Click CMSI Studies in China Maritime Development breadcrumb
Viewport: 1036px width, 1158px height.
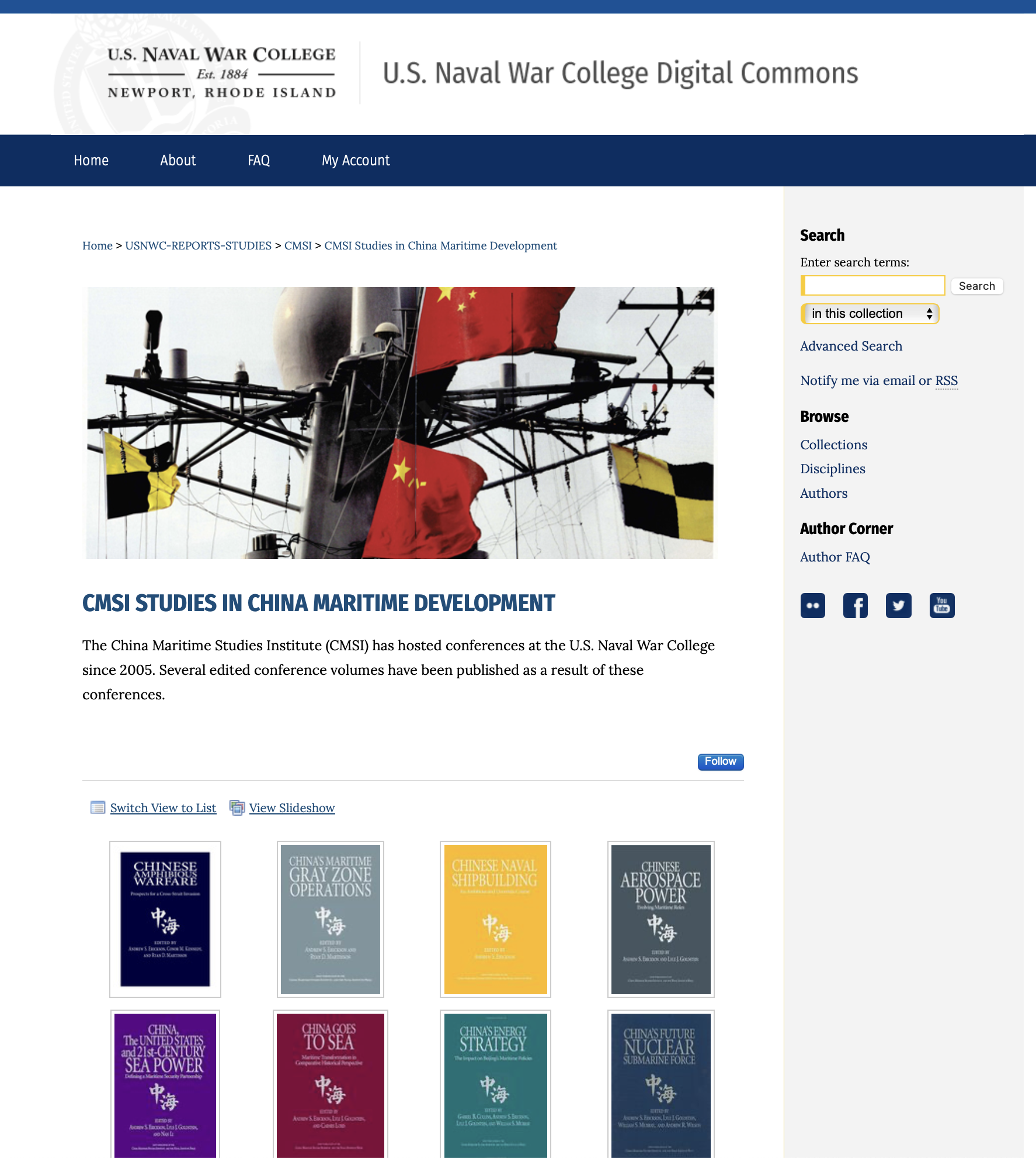click(440, 245)
